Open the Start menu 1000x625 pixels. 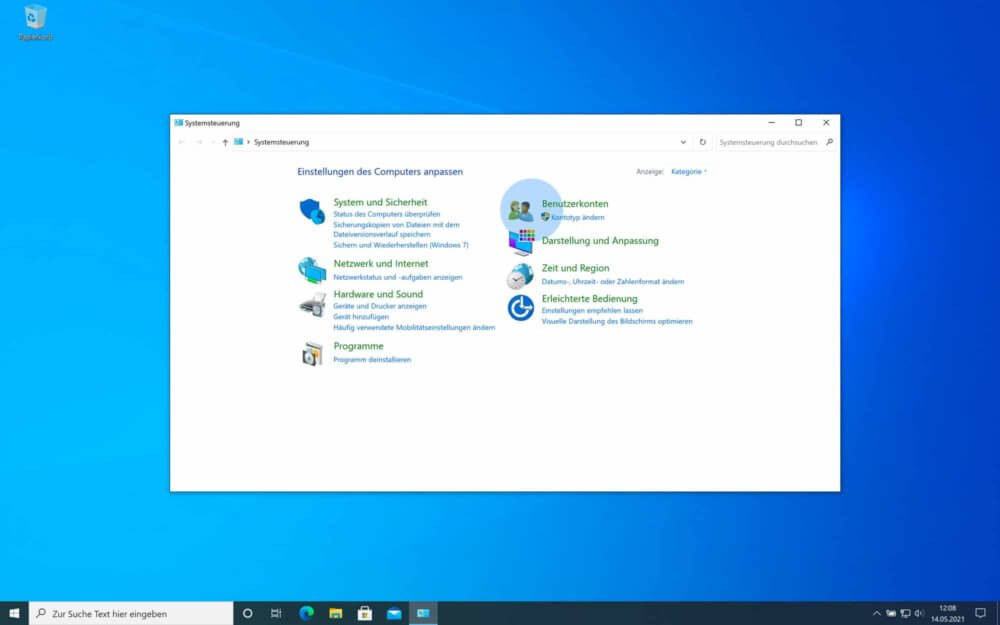click(x=14, y=613)
